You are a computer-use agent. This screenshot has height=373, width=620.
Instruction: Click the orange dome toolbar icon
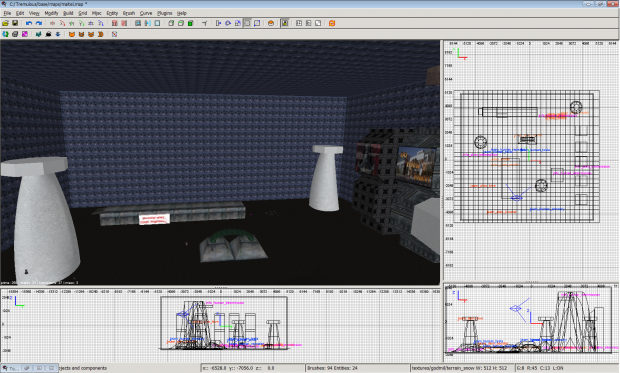pos(271,23)
